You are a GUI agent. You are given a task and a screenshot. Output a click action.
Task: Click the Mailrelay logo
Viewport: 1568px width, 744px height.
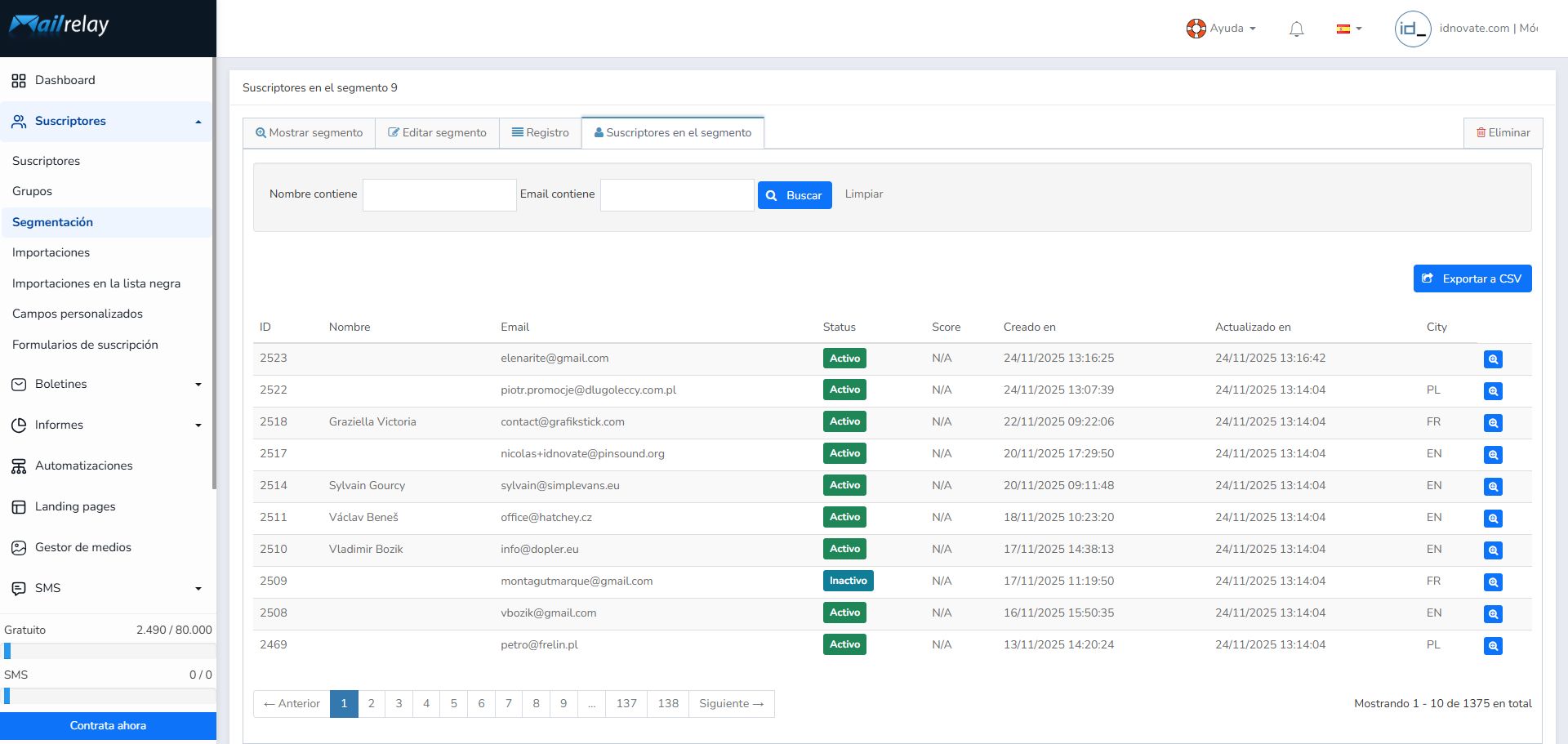point(59,25)
